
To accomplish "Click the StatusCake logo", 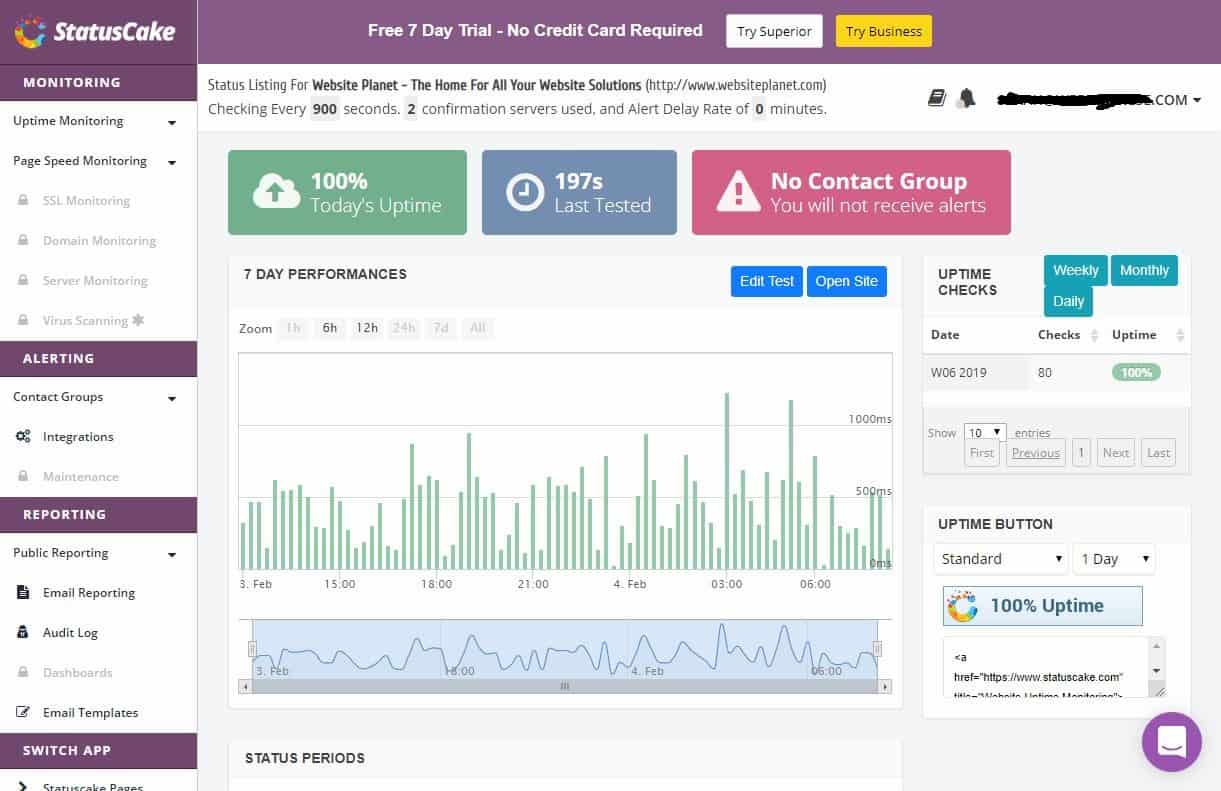I will pos(97,32).
